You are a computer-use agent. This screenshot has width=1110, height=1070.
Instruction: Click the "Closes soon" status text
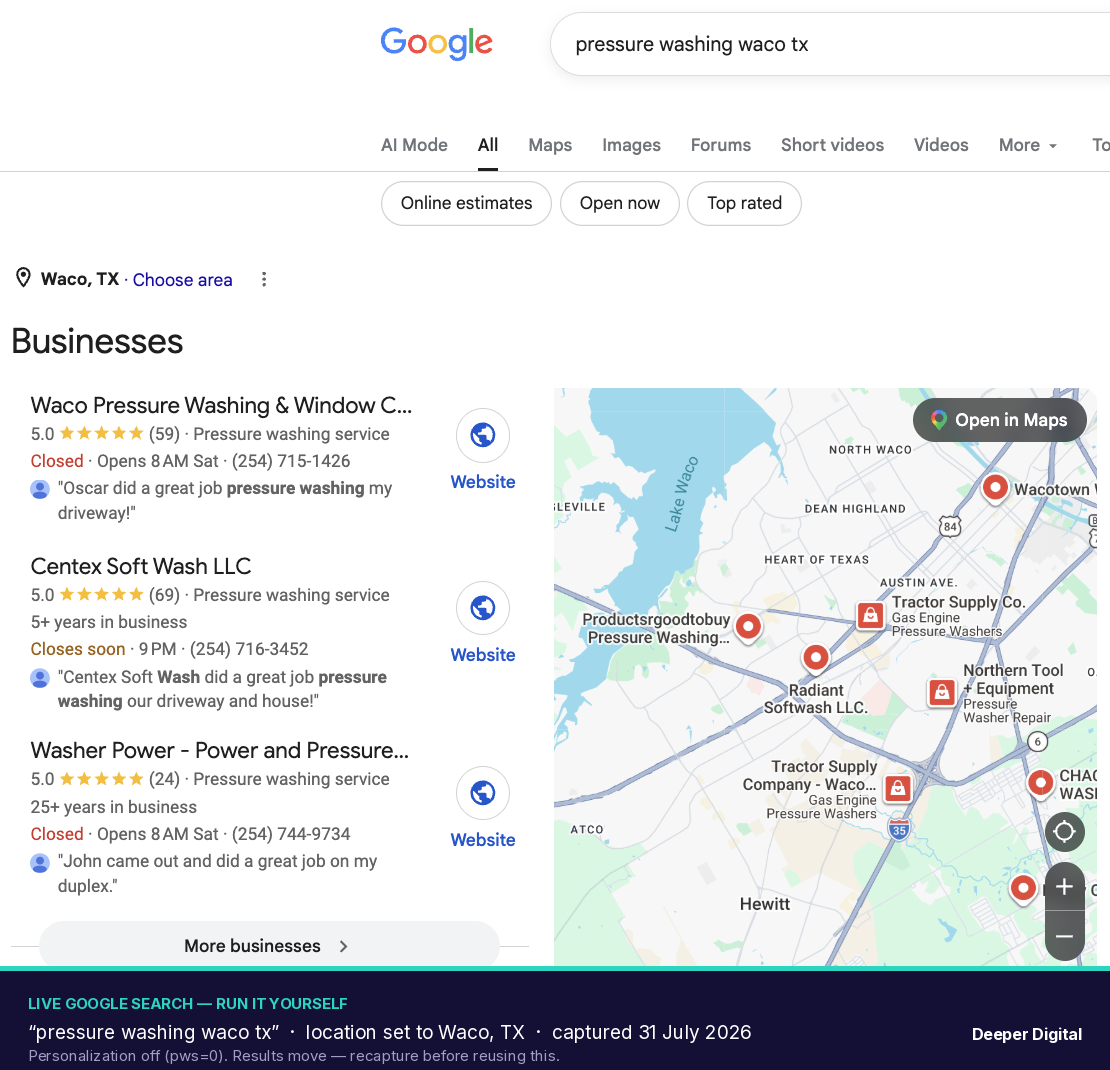[78, 649]
